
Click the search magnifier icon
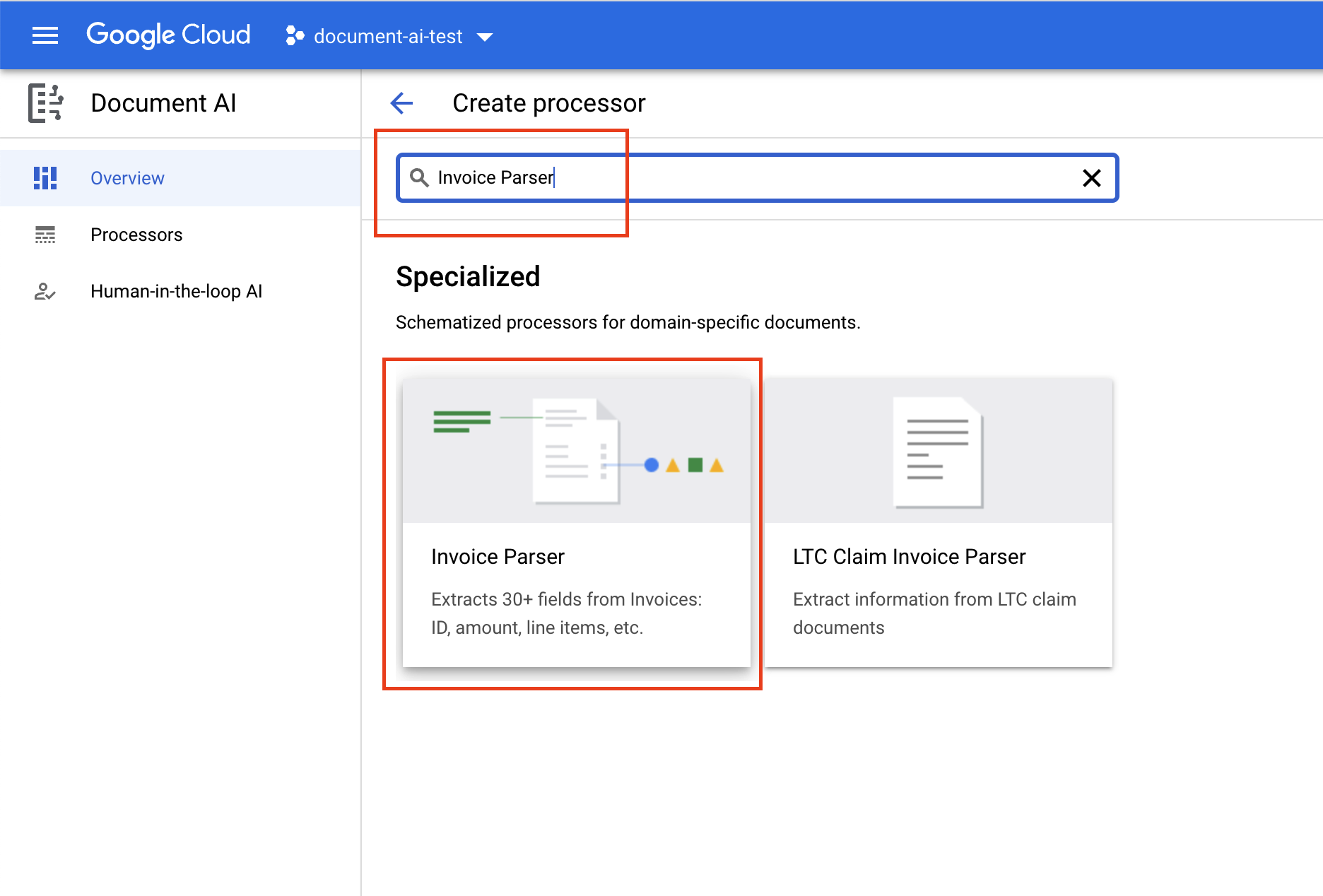(419, 178)
